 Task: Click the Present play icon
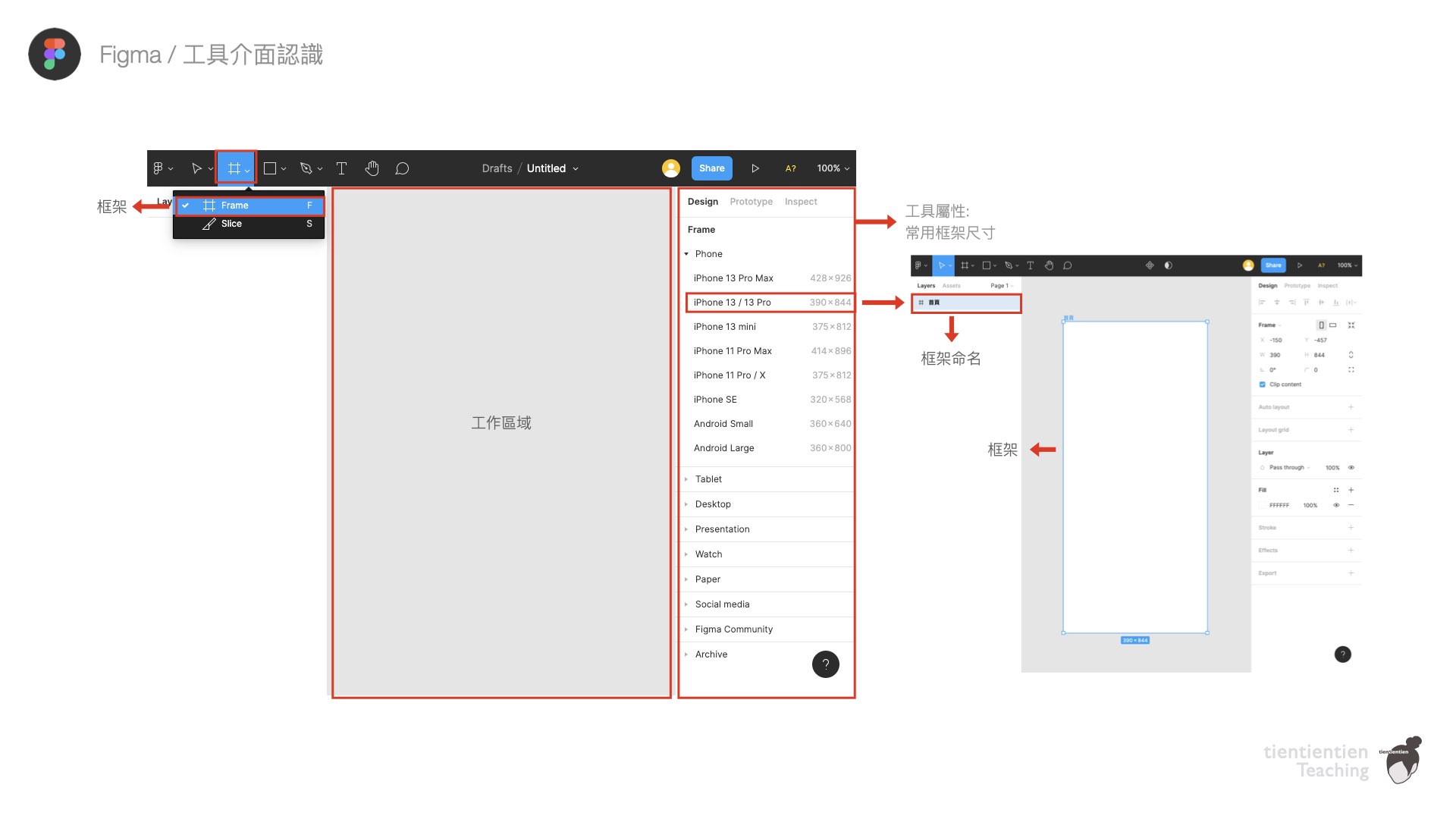(755, 168)
